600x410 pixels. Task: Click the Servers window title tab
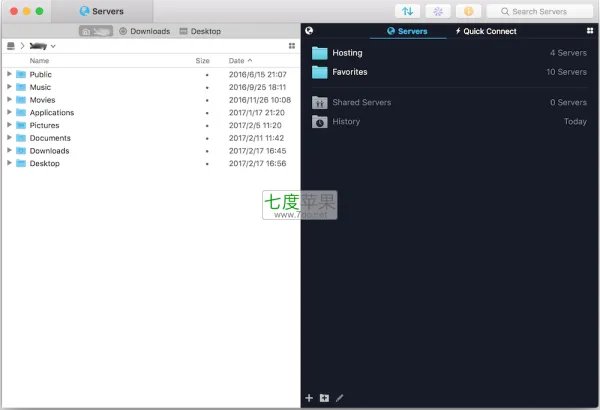click(x=102, y=11)
